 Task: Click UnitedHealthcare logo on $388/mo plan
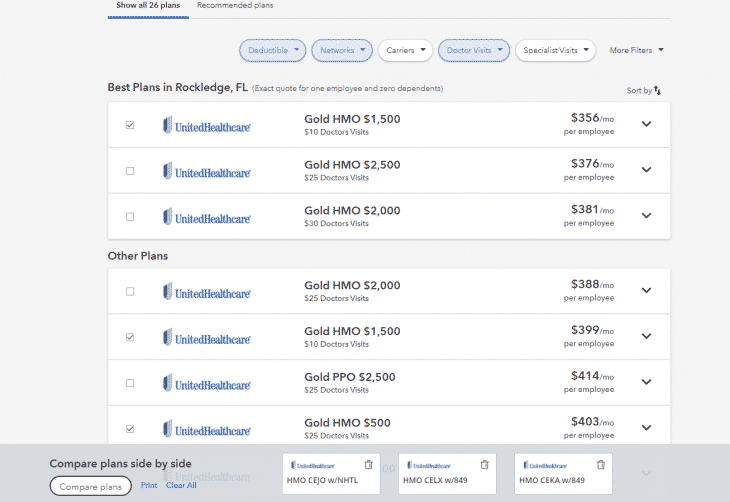click(207, 292)
